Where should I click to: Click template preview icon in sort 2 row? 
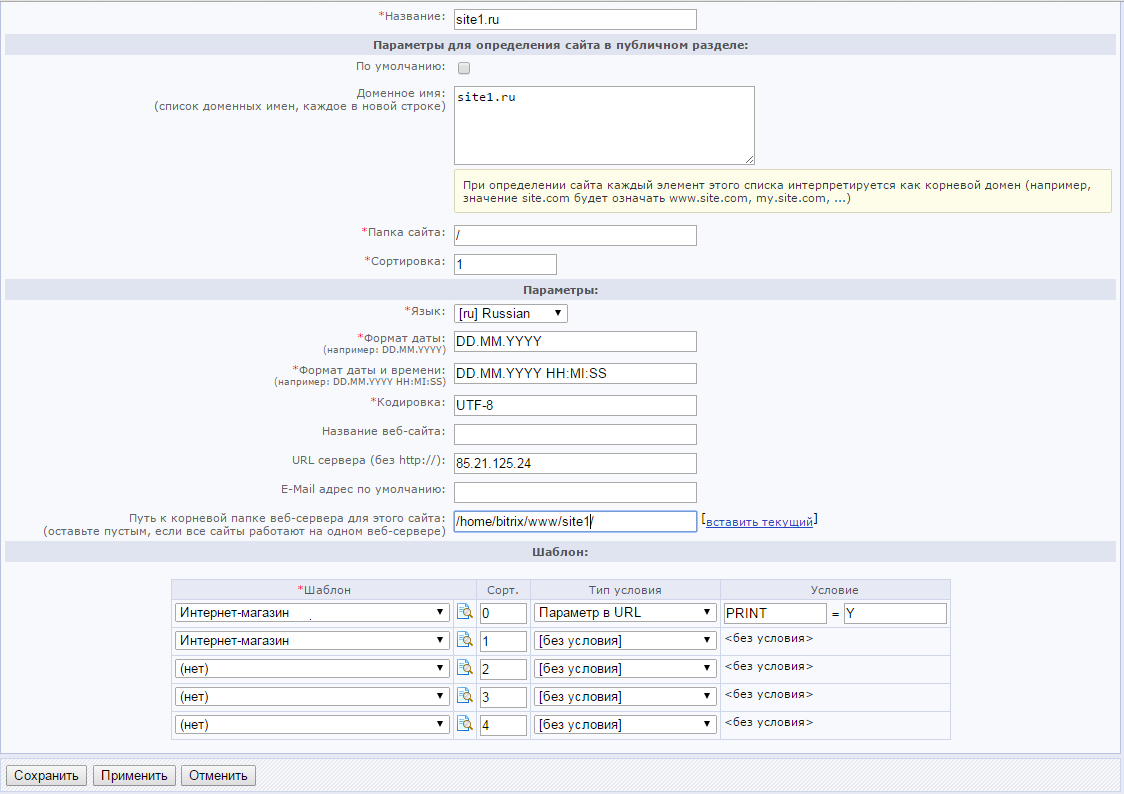click(464, 668)
